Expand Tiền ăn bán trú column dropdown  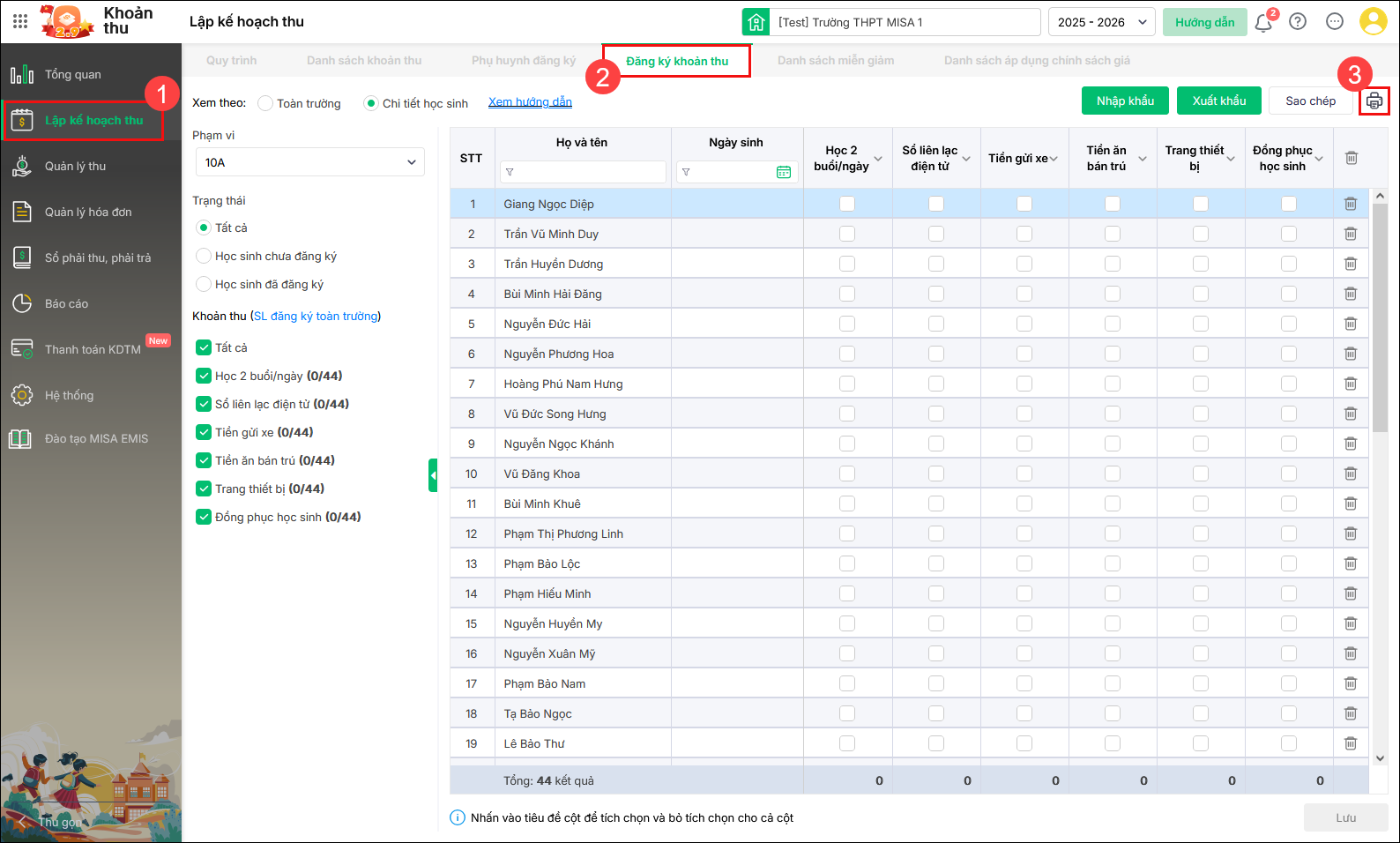pyautogui.click(x=1143, y=159)
